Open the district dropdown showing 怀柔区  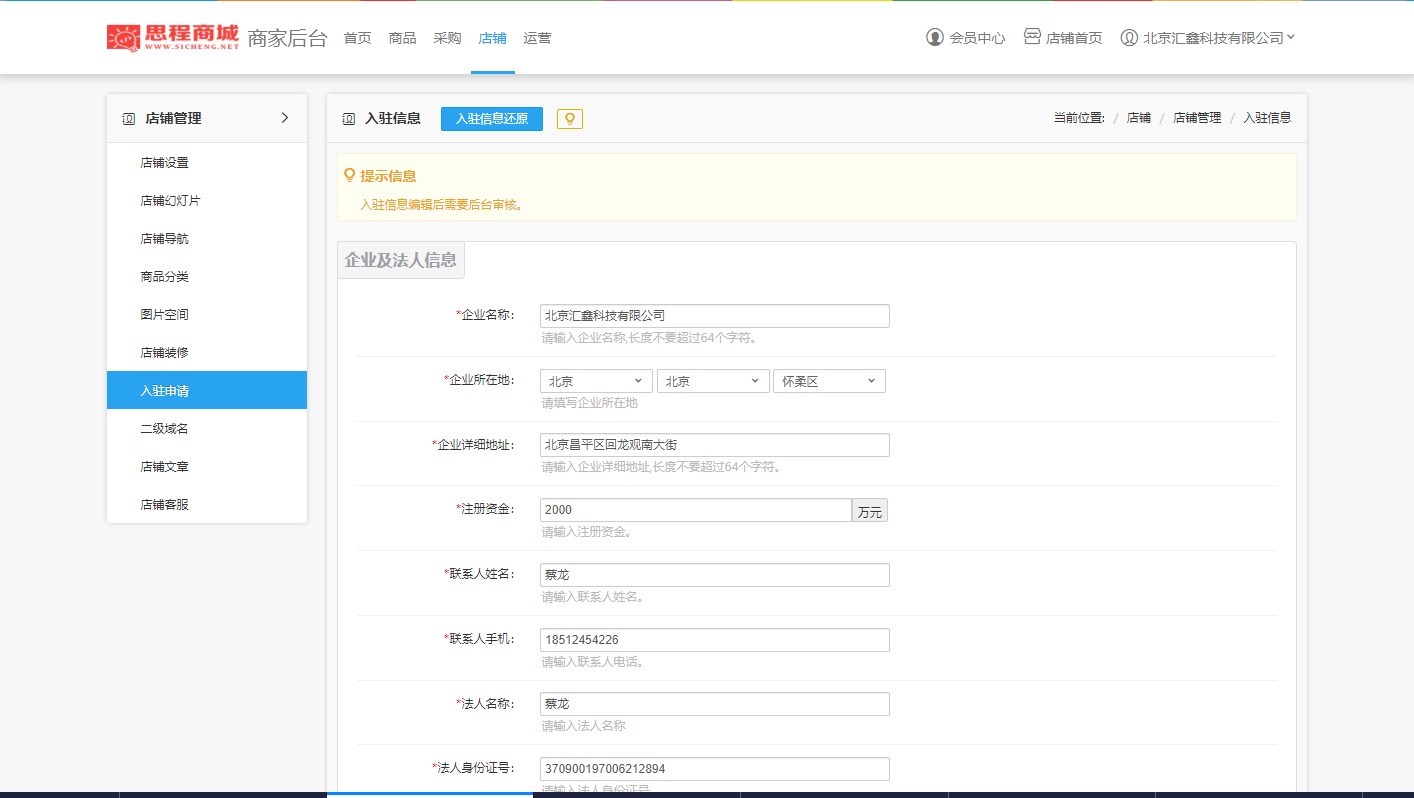(x=829, y=381)
